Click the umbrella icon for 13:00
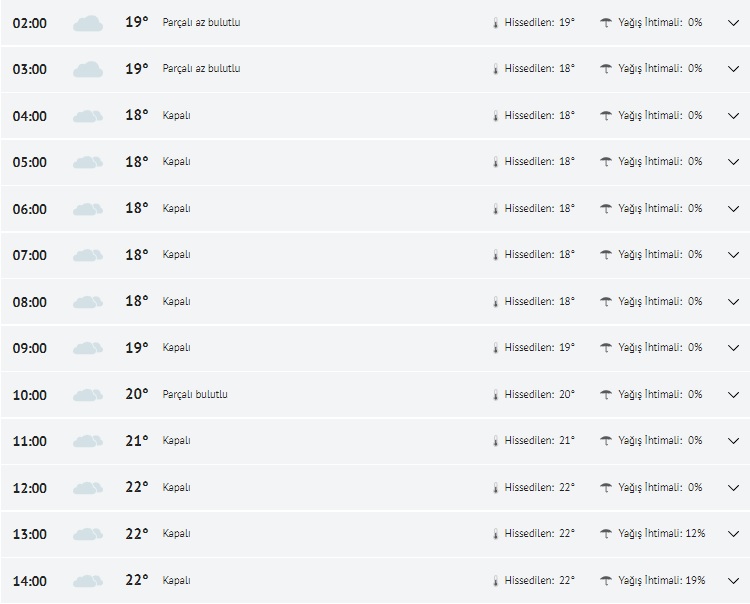The width and height of the screenshot is (750, 604). [x=606, y=534]
